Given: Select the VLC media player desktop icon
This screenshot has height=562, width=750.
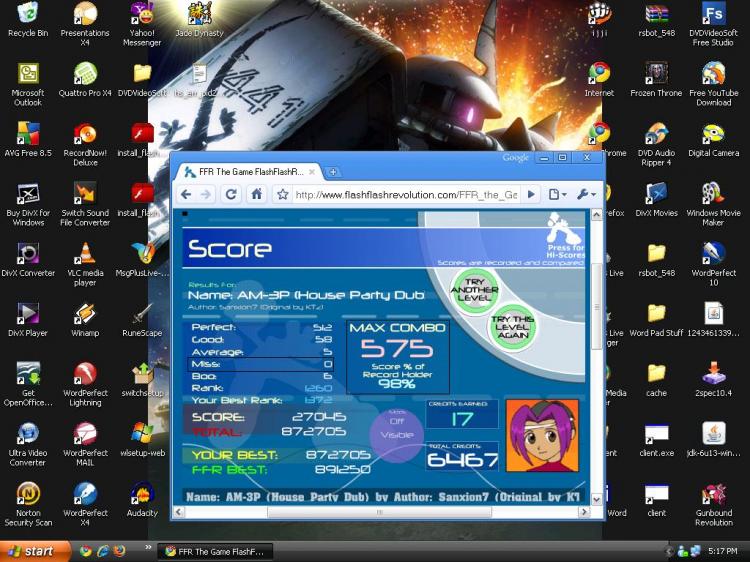Looking at the screenshot, I should [85, 264].
